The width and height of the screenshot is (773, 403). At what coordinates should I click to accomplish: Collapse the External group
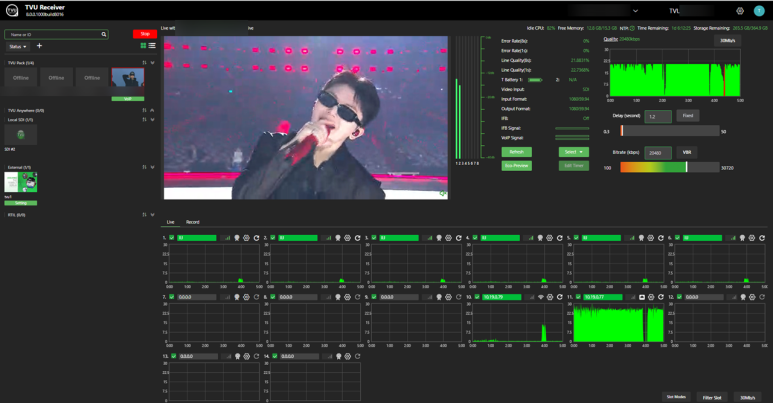coord(152,167)
